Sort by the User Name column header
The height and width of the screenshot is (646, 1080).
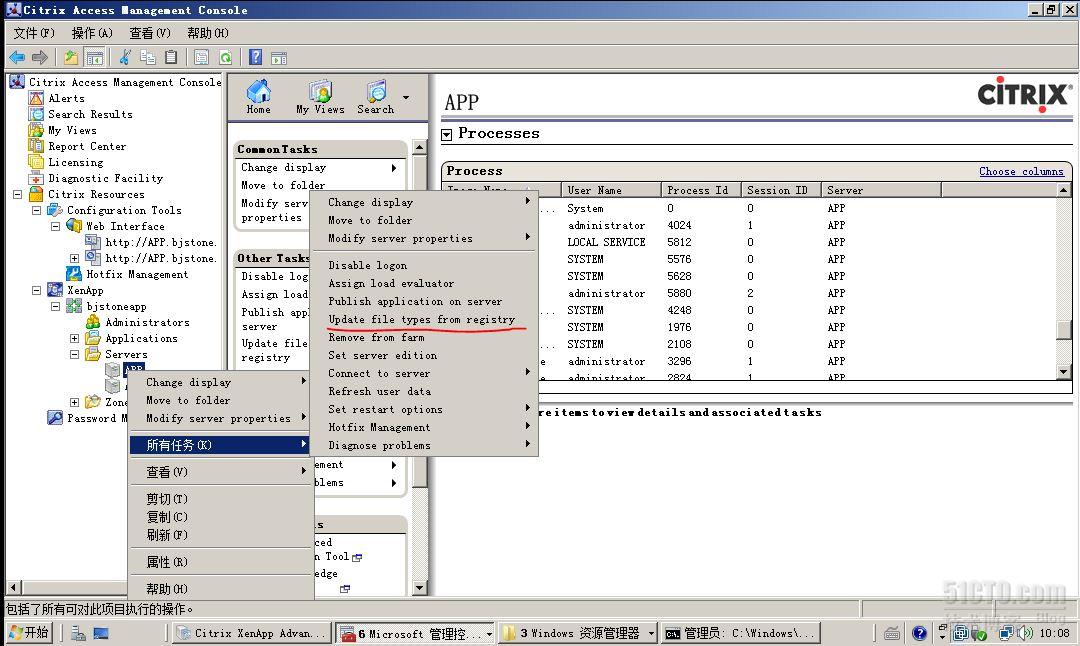click(x=612, y=190)
